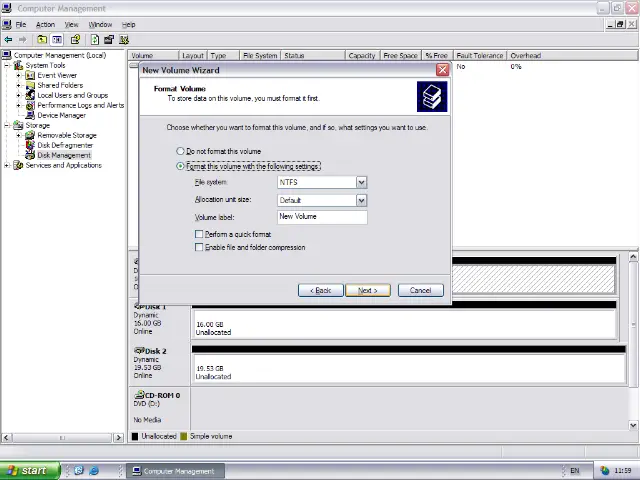Select Device Manager in the console tree
The image size is (640, 480).
point(60,115)
